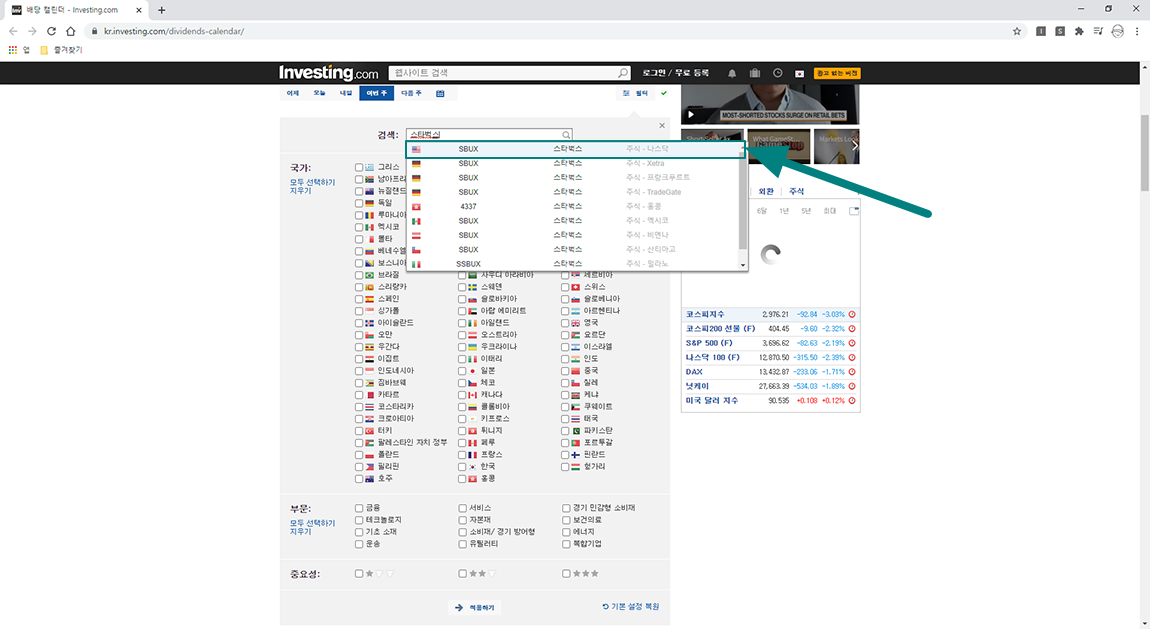Click the suggestion list scrollbar down arrow

(x=743, y=265)
